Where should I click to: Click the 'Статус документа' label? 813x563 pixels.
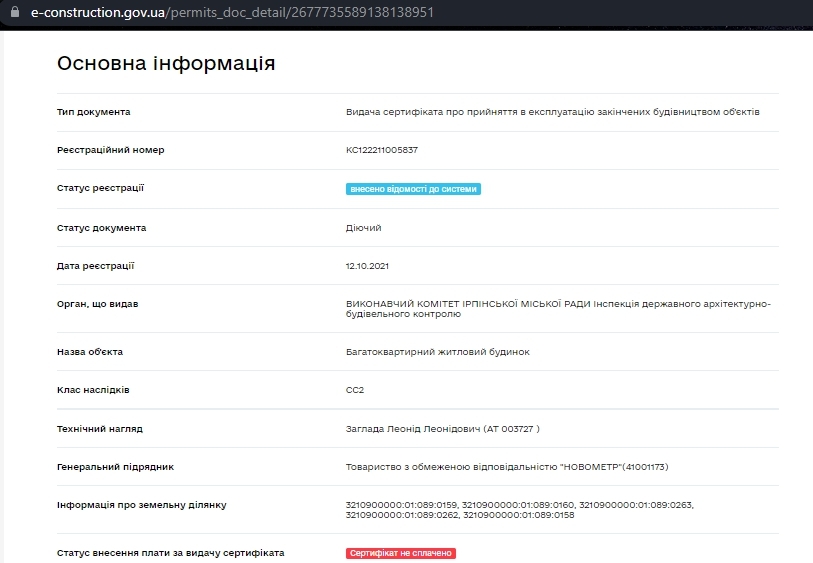(101, 228)
